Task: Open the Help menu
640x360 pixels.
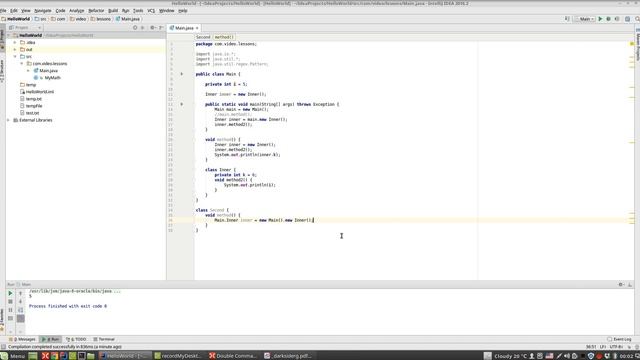Action: [183, 11]
